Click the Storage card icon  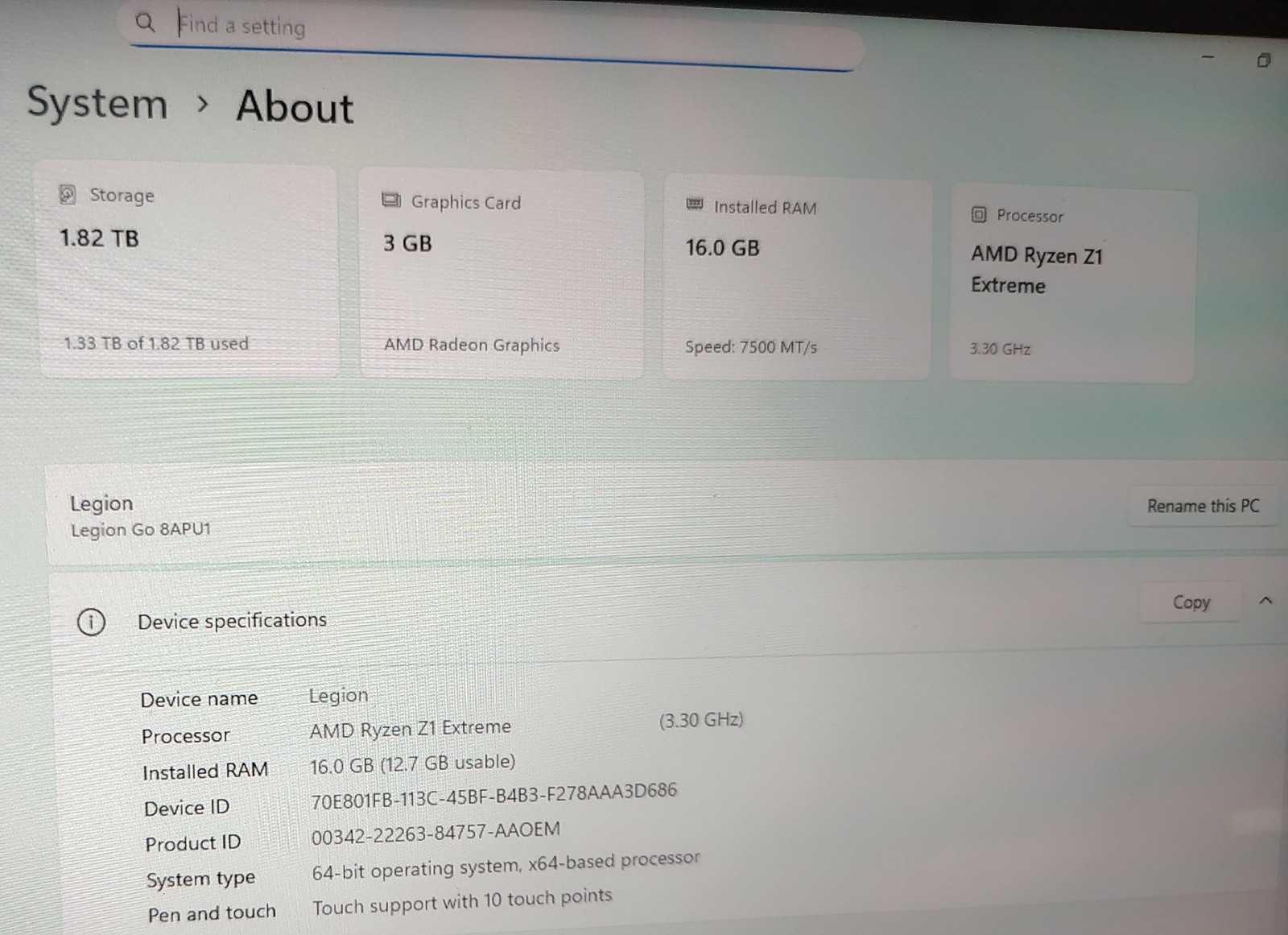pos(68,194)
